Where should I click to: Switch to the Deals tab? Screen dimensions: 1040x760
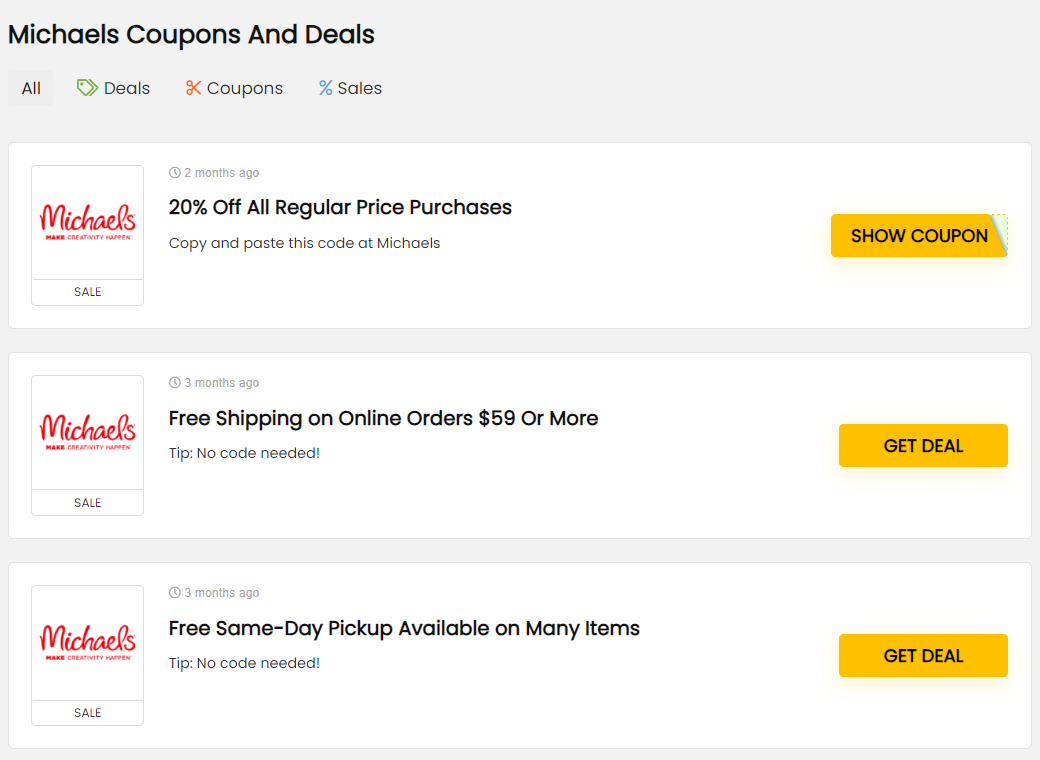(126, 88)
